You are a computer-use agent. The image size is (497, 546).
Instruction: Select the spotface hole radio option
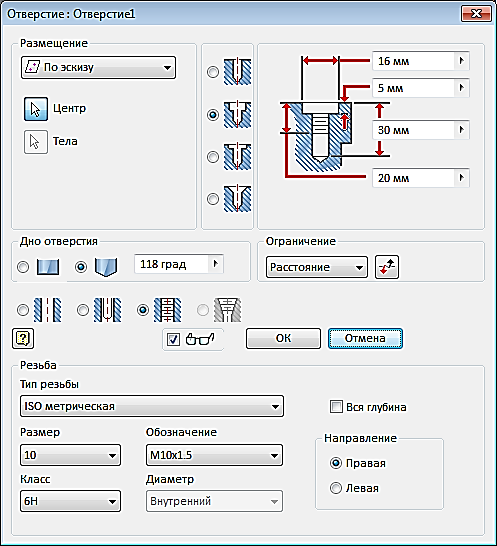[x=213, y=157]
